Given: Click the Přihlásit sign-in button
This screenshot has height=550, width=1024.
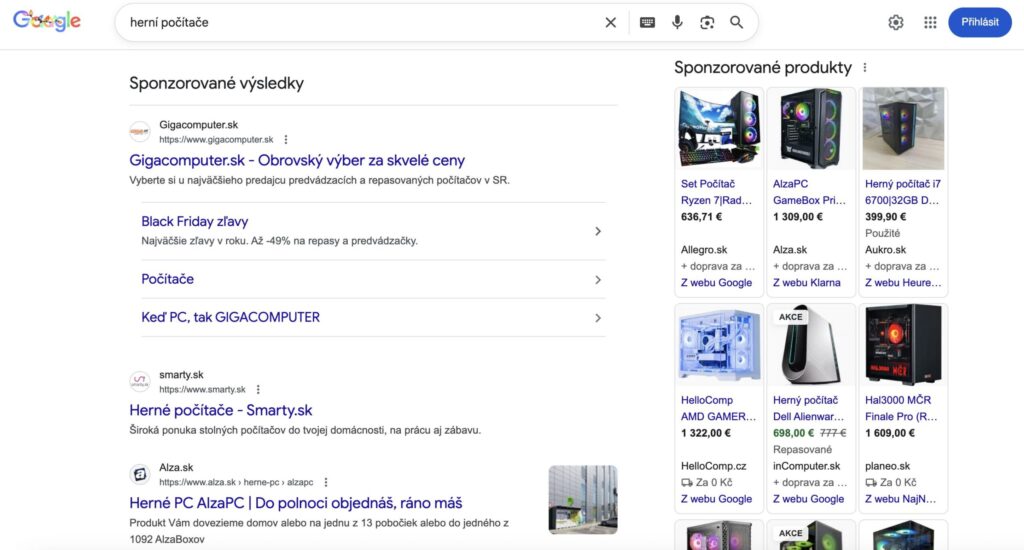Looking at the screenshot, I should tap(980, 22).
